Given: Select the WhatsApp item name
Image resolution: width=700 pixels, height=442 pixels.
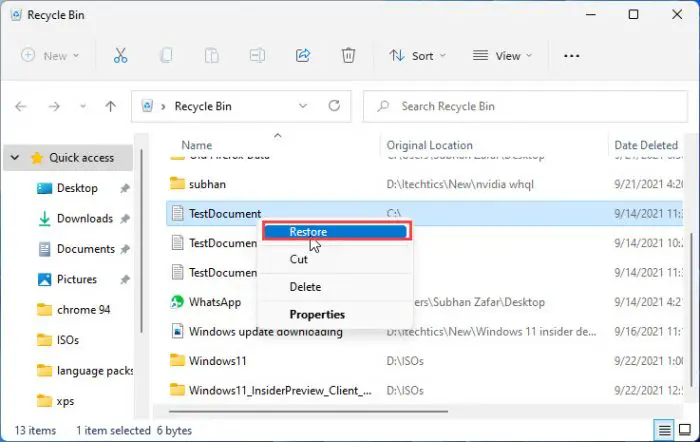Looking at the screenshot, I should click(x=215, y=302).
